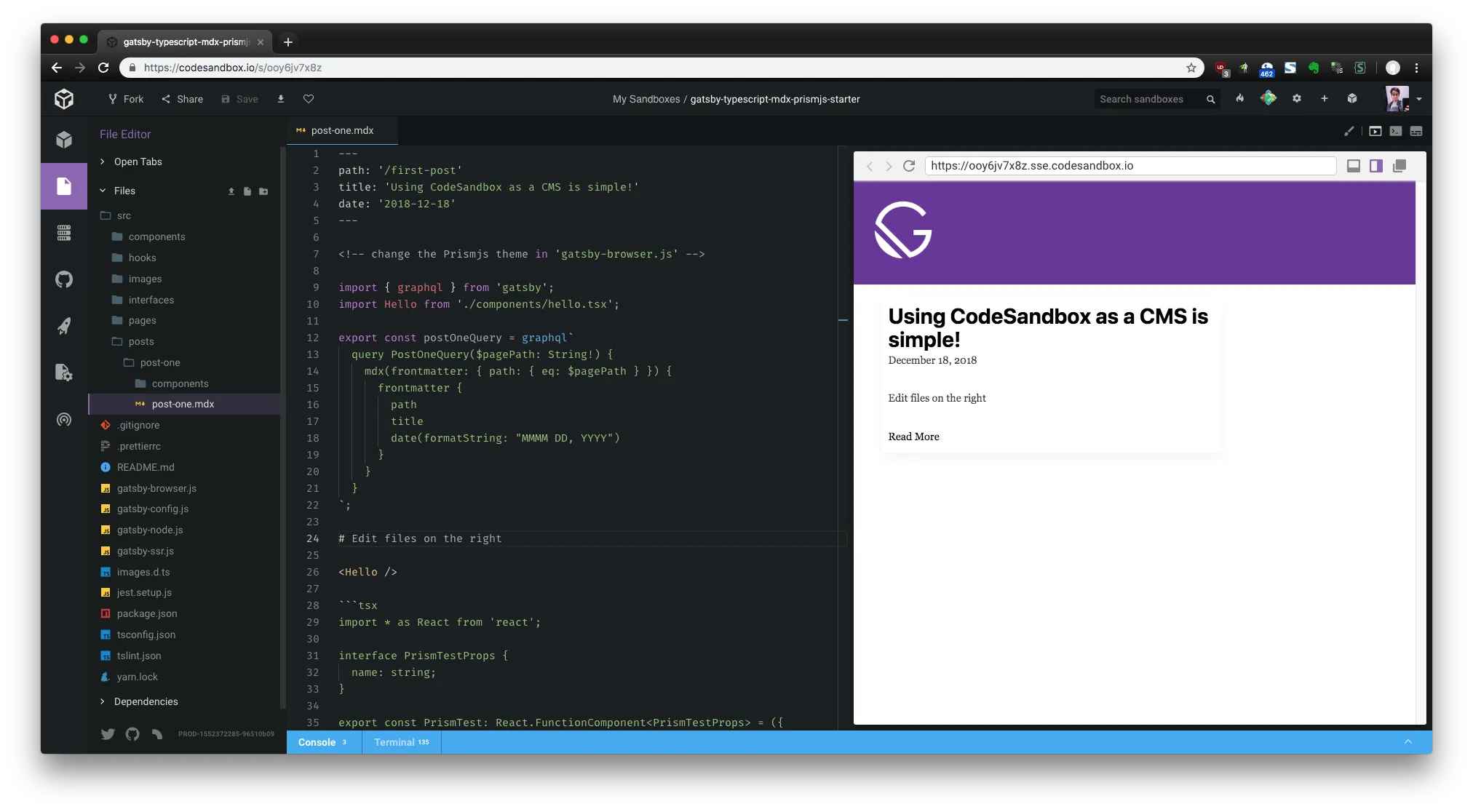Expand the Open Tabs section
Image resolution: width=1473 pixels, height=812 pixels.
click(x=102, y=162)
